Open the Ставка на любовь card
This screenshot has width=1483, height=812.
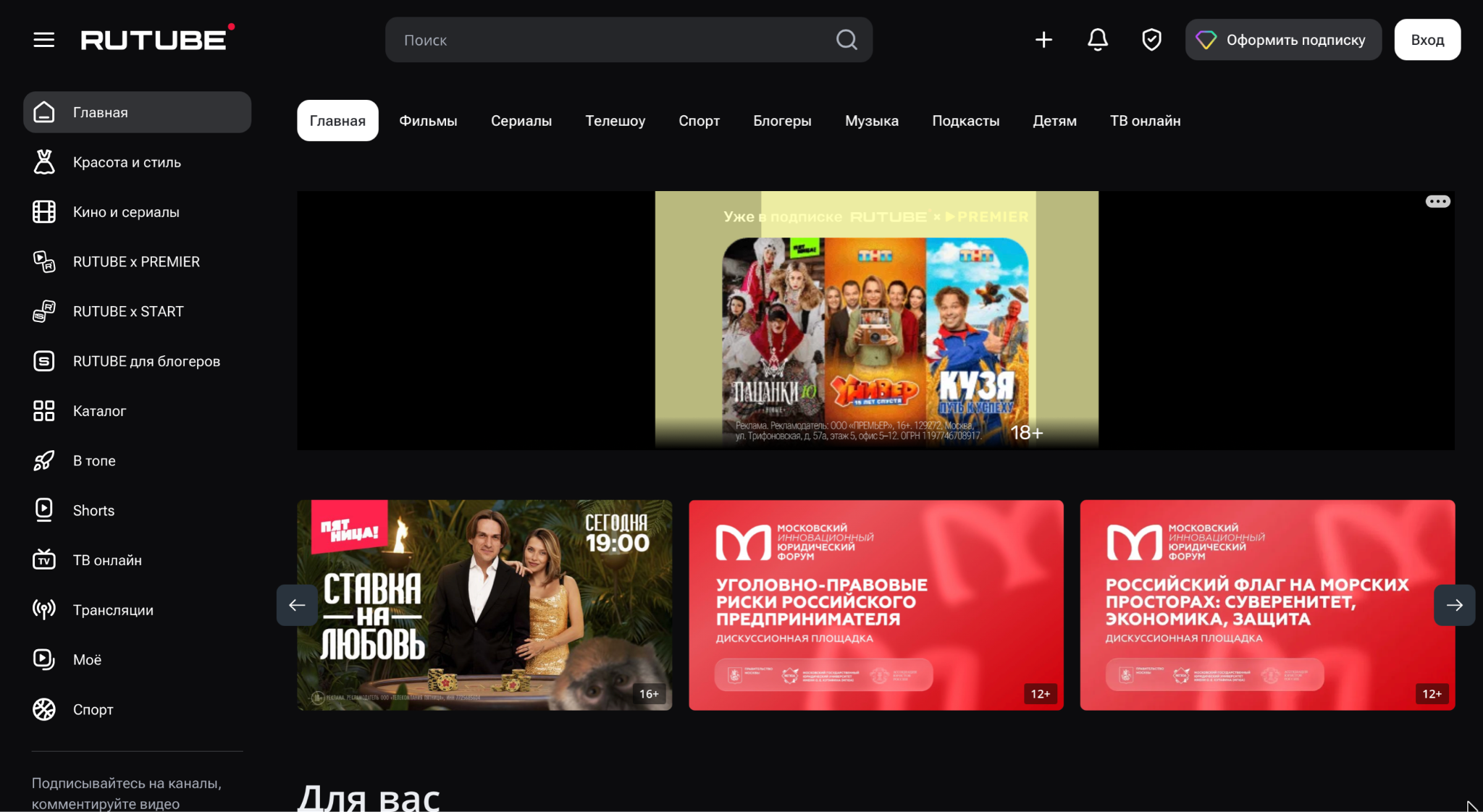(484, 605)
